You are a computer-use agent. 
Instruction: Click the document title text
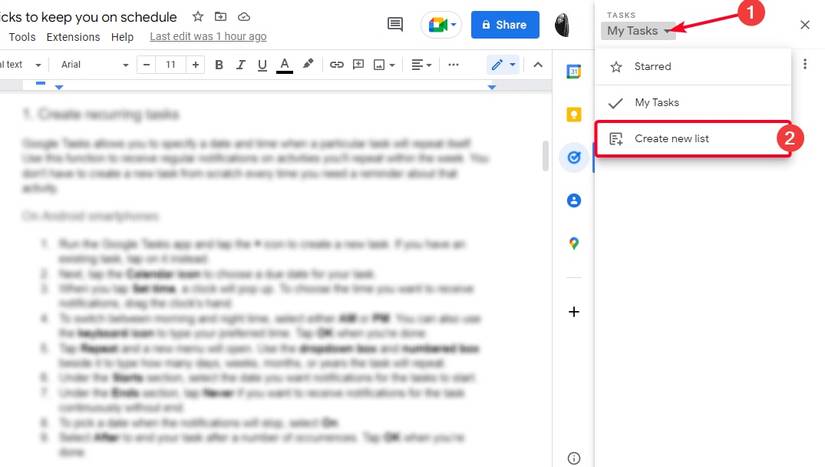pos(88,17)
